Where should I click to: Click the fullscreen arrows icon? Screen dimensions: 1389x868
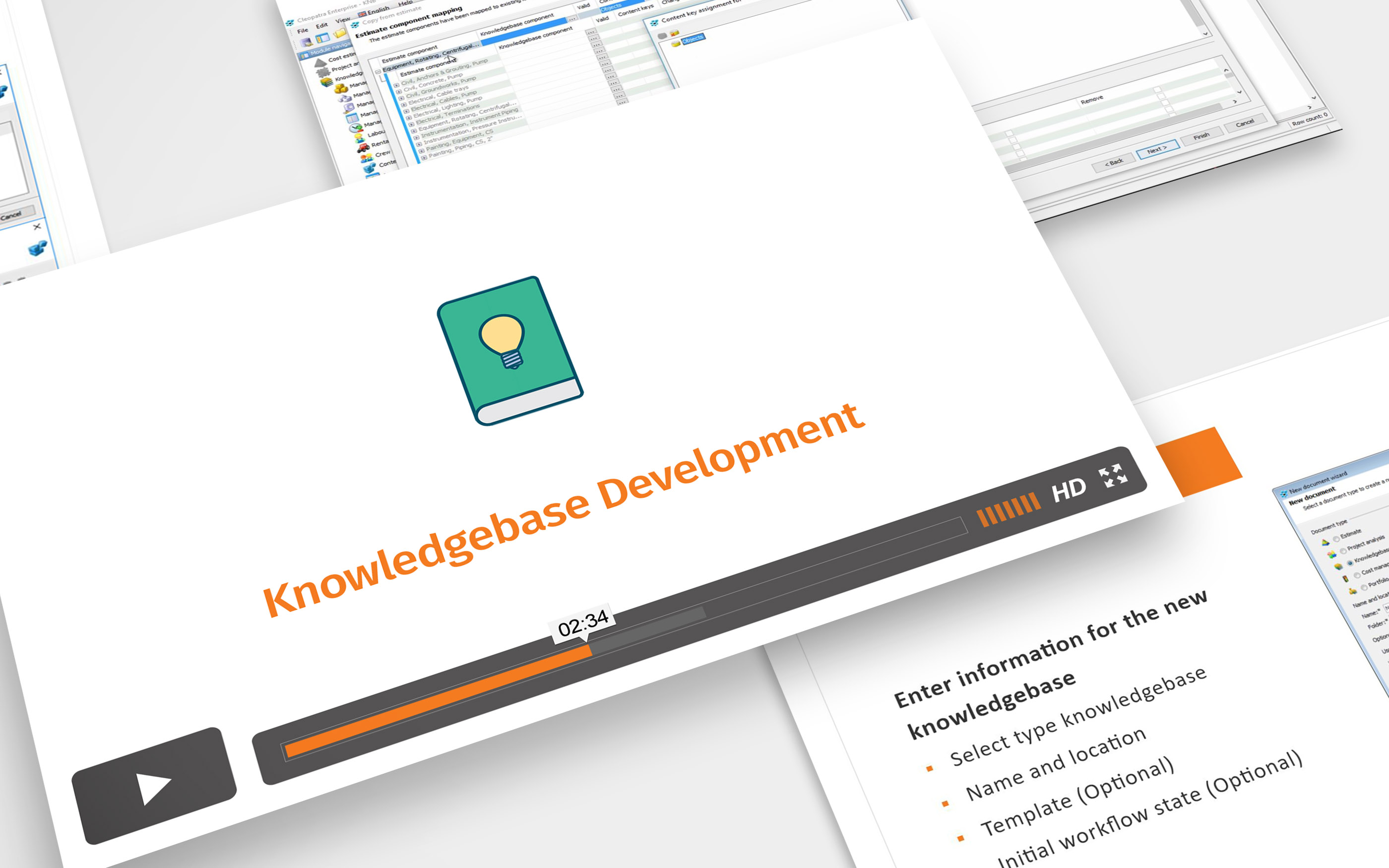coord(1112,476)
